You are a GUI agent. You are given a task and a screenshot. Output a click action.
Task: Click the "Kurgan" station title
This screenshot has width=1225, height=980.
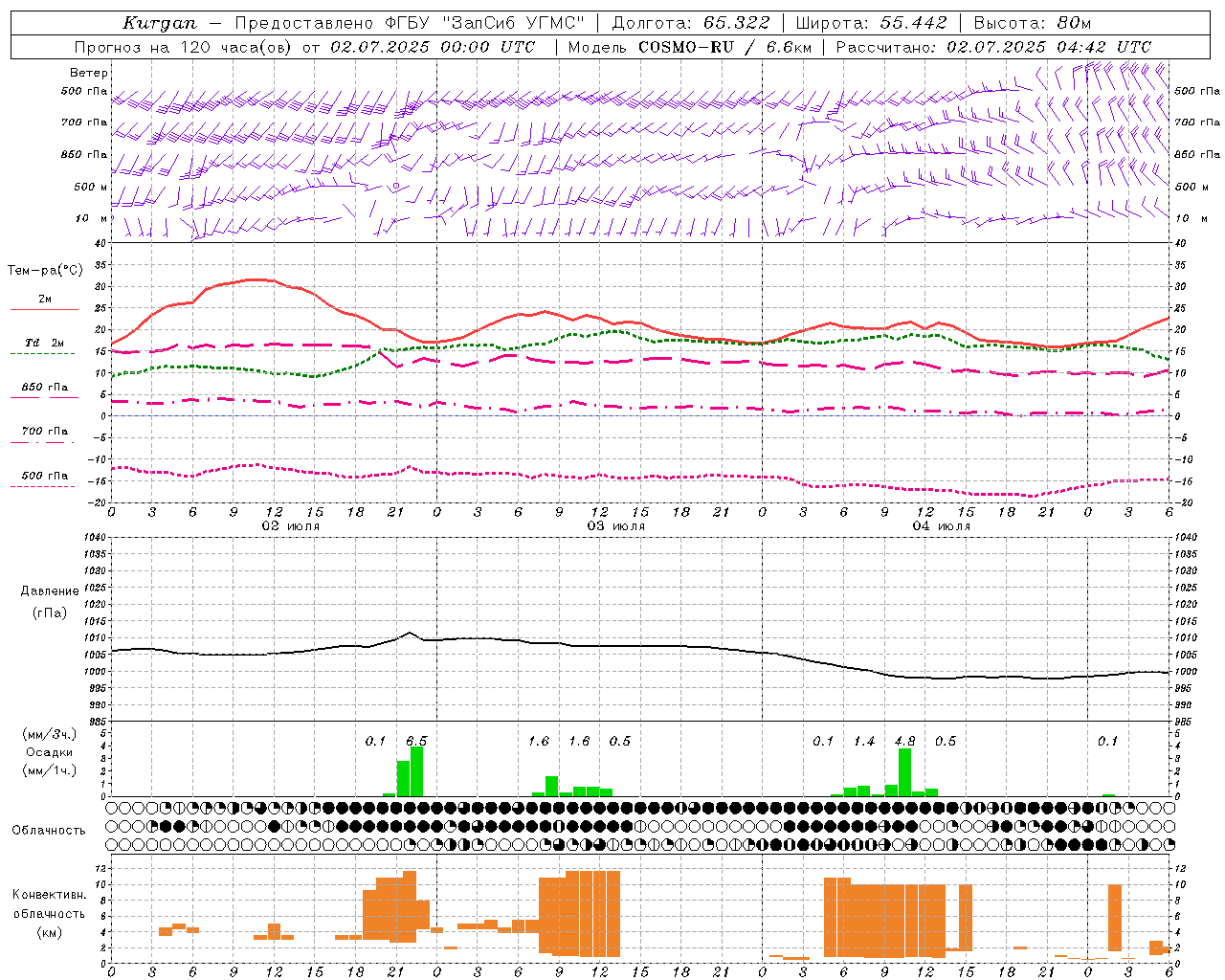pos(160,23)
